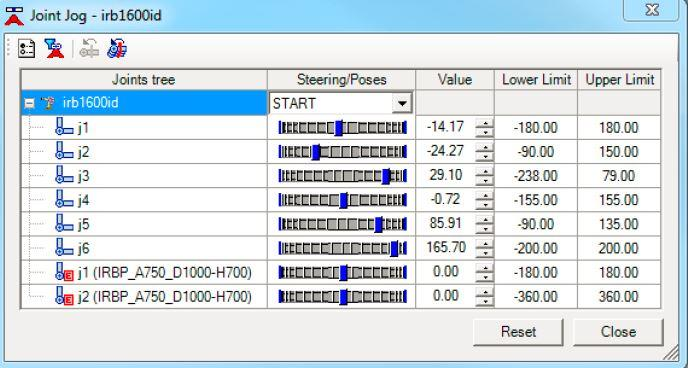
Task: Click the blue robot pose toolbar icon
Action: tap(117, 48)
